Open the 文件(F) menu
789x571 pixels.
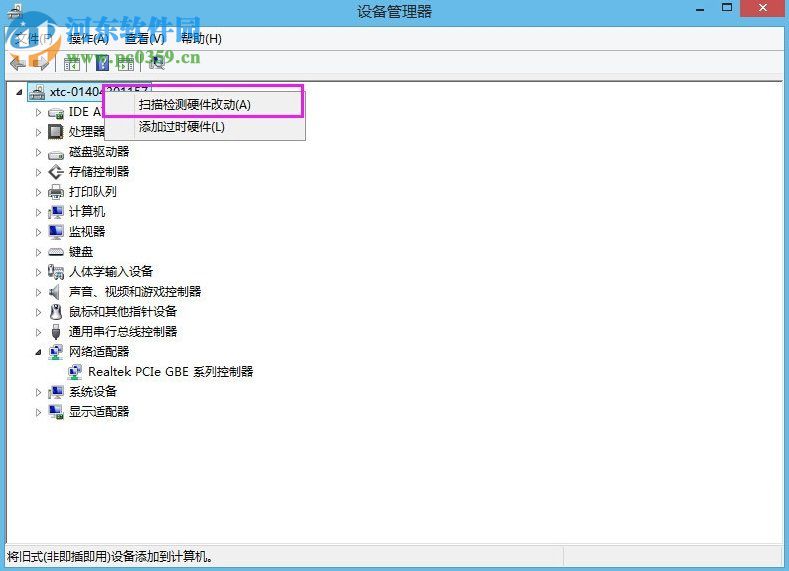(34, 39)
